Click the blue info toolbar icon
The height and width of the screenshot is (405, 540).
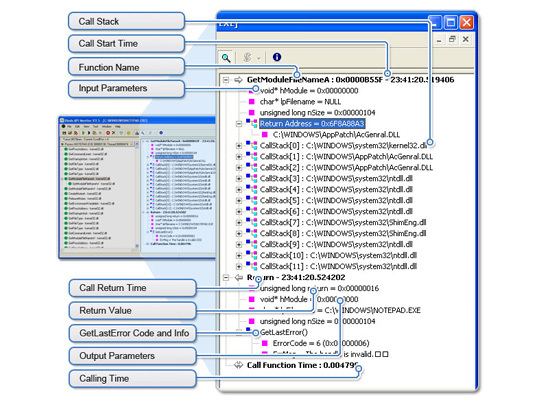(x=277, y=57)
